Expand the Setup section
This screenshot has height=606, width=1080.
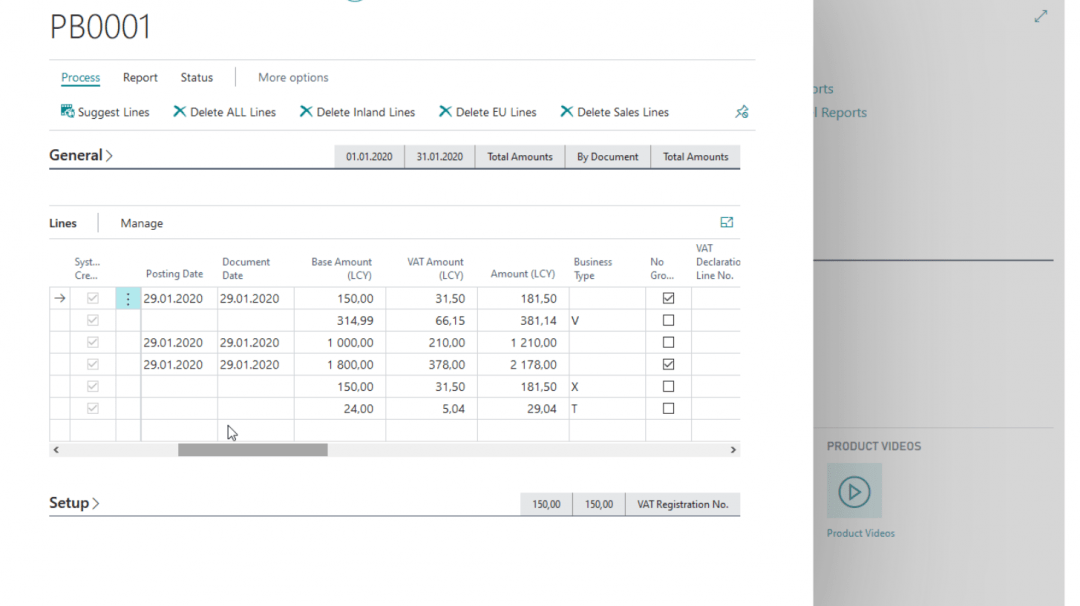pyautogui.click(x=74, y=503)
